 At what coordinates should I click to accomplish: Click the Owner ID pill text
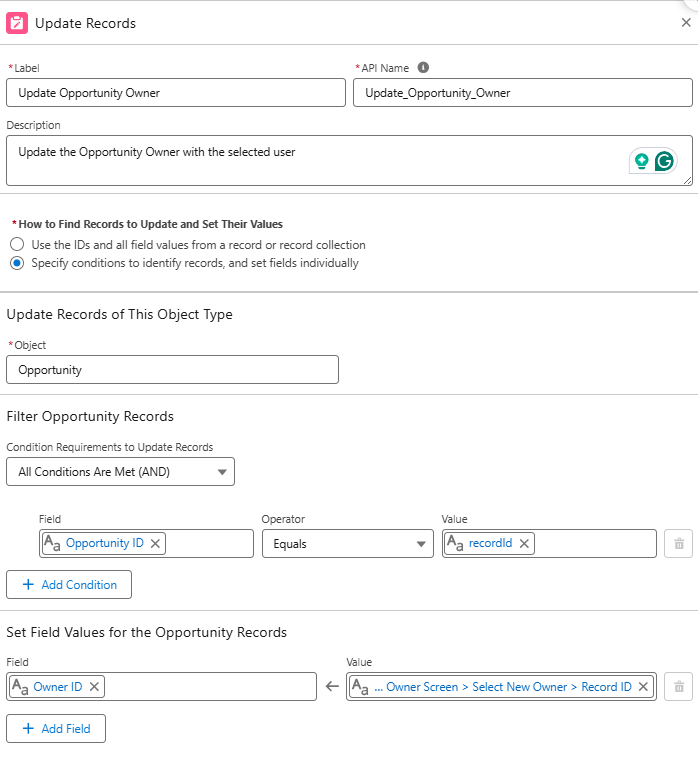tap(58, 687)
